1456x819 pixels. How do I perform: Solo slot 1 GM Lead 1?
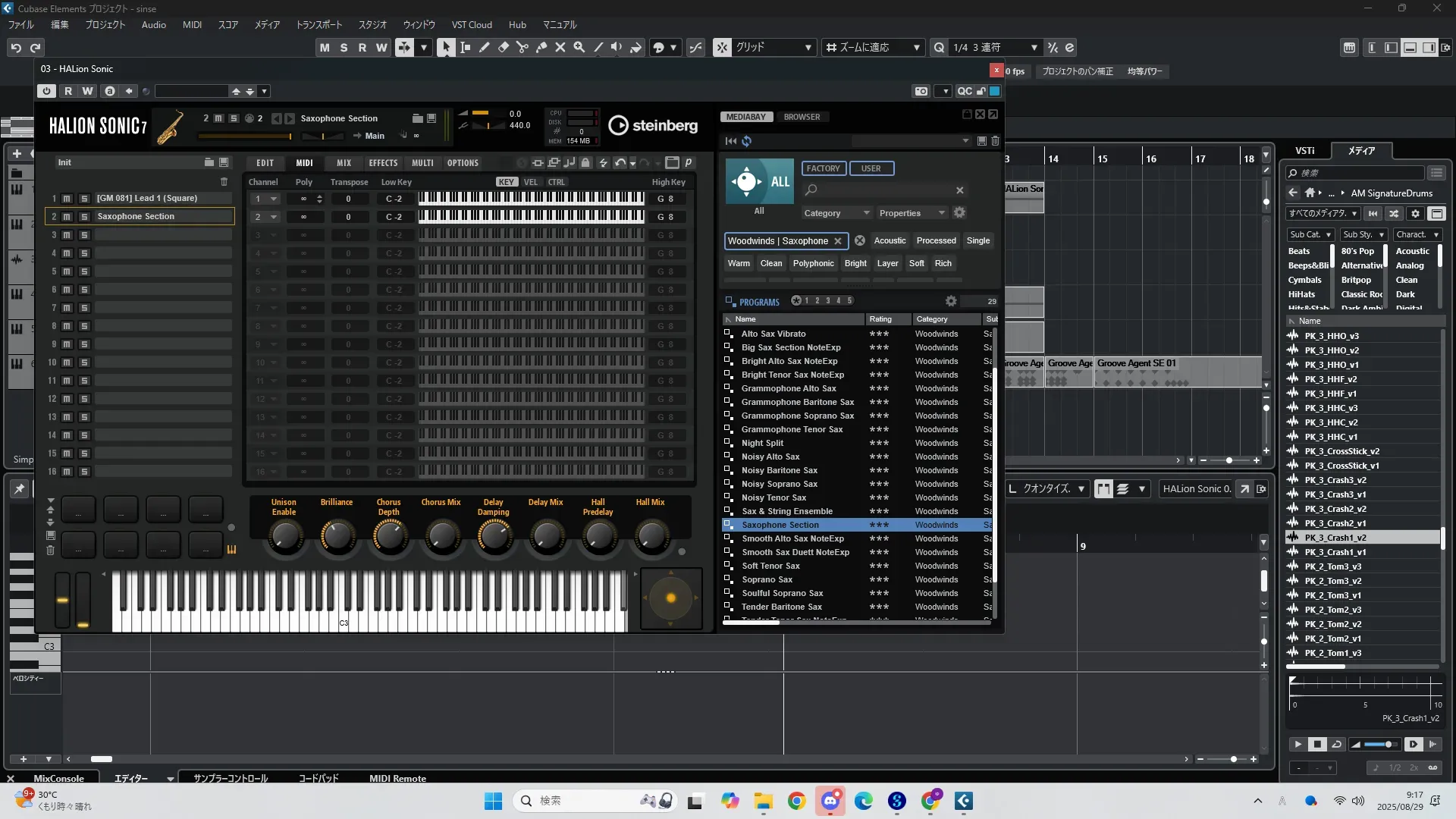point(84,199)
